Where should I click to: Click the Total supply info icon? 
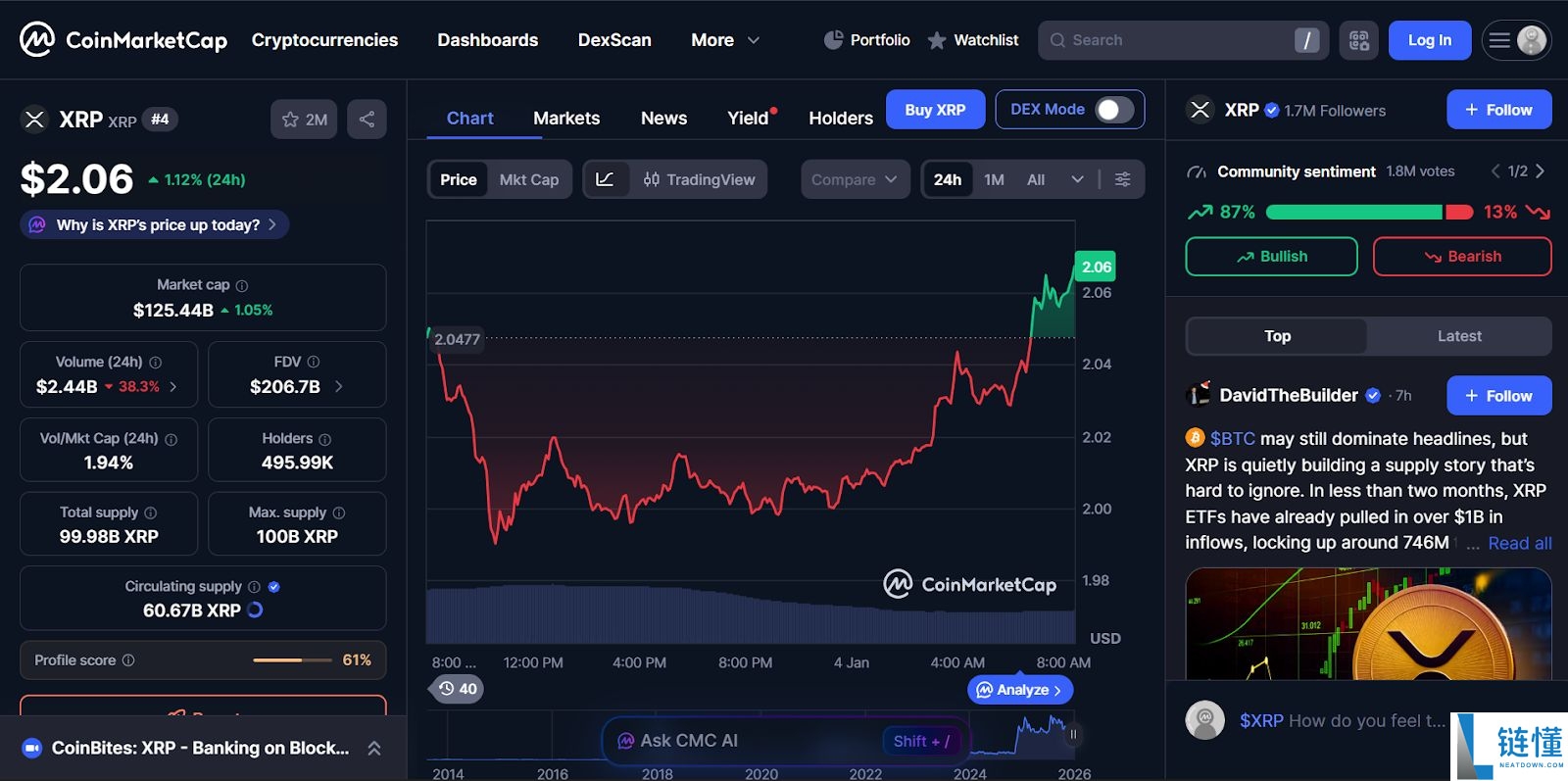(151, 513)
